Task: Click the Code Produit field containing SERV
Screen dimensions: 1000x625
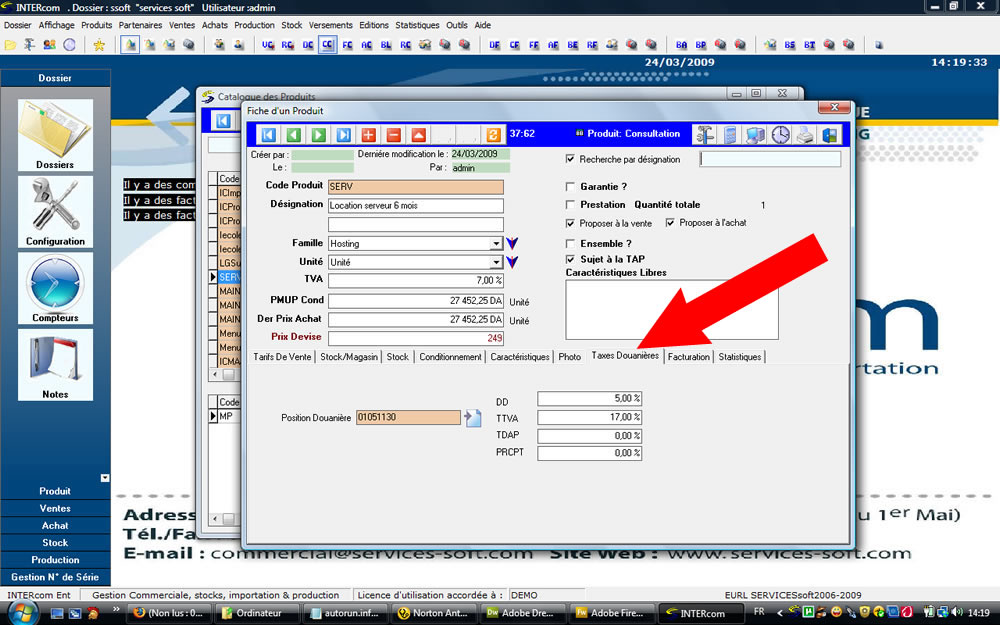Action: point(416,187)
